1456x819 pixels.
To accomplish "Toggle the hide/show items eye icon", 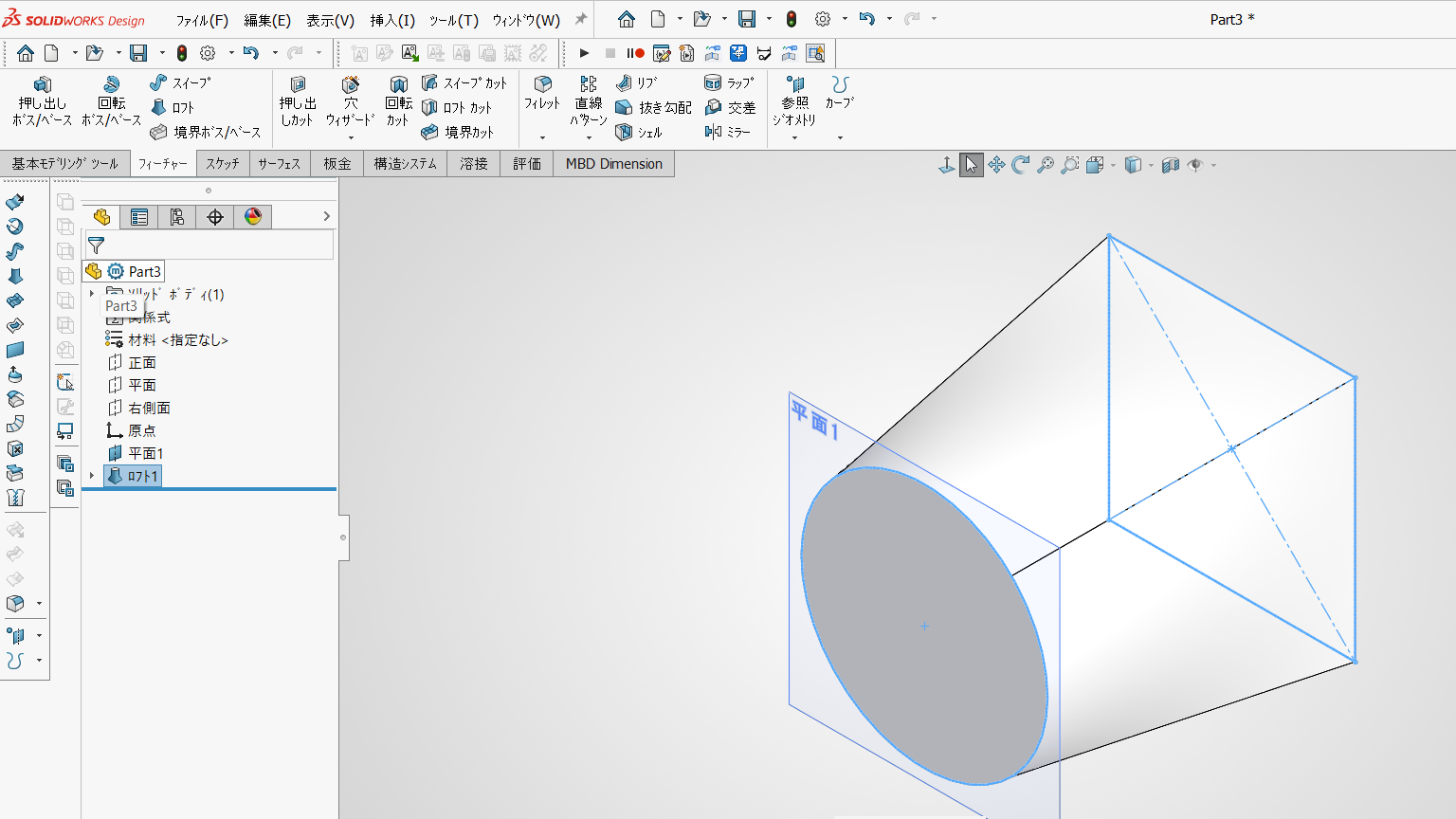I will [x=1195, y=165].
